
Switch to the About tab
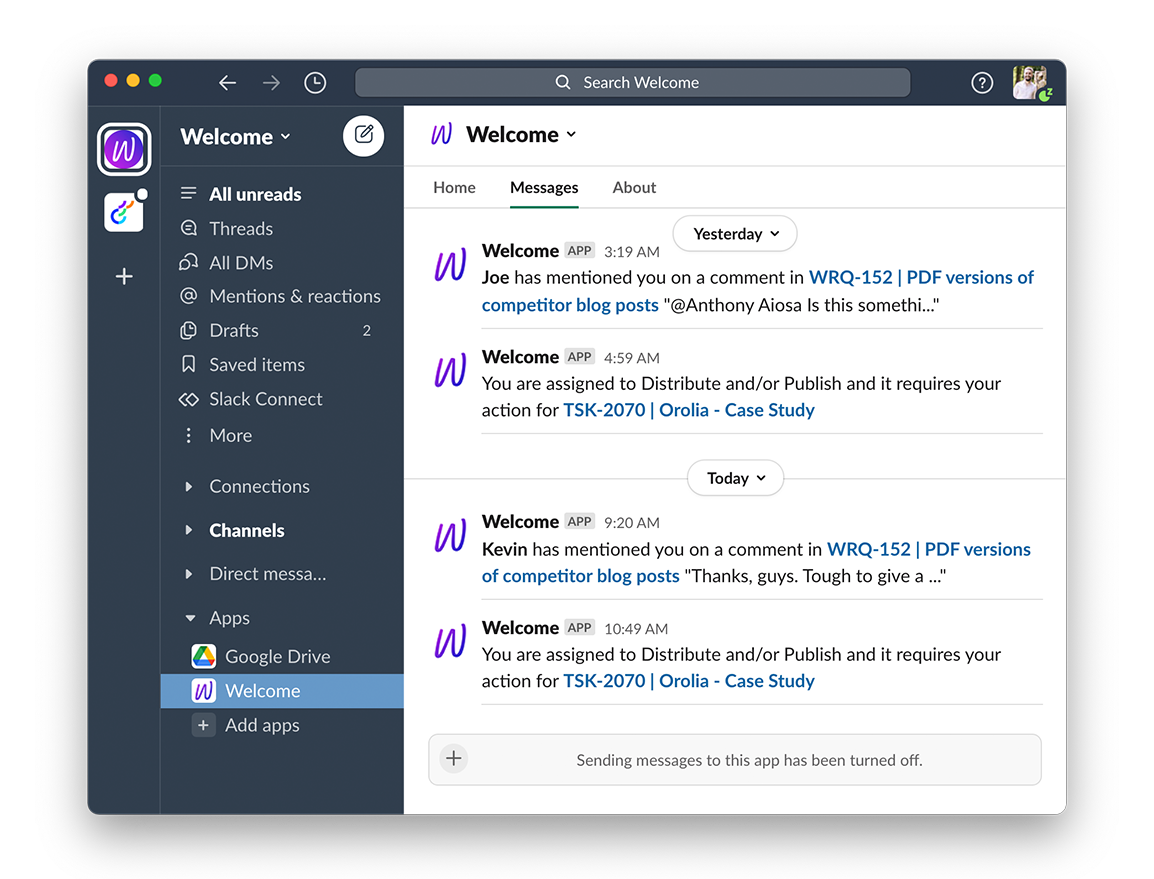634,188
